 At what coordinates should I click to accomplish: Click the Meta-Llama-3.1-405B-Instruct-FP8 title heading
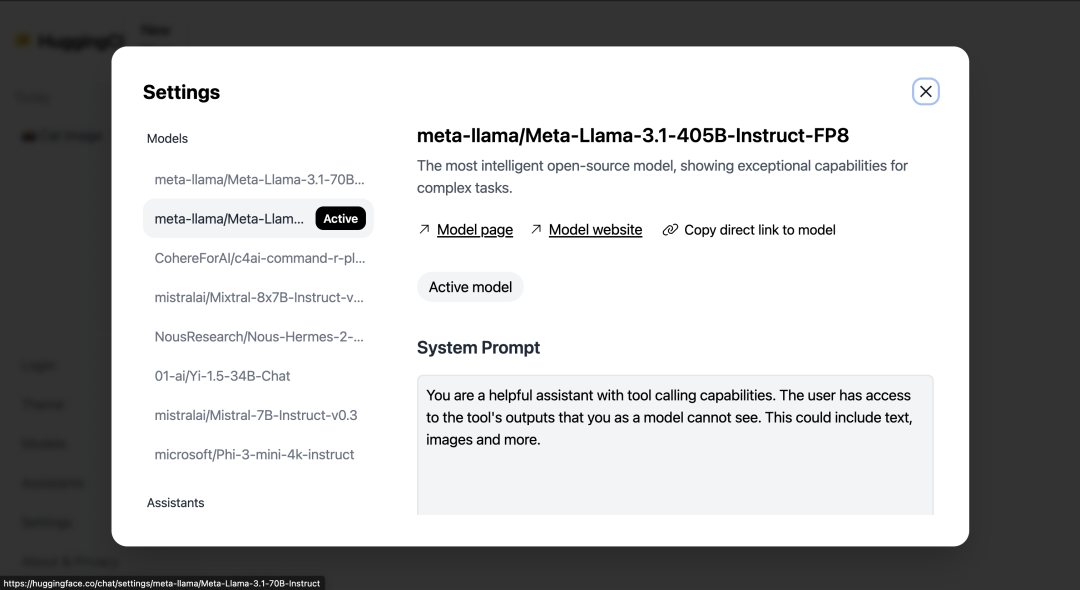(632, 136)
